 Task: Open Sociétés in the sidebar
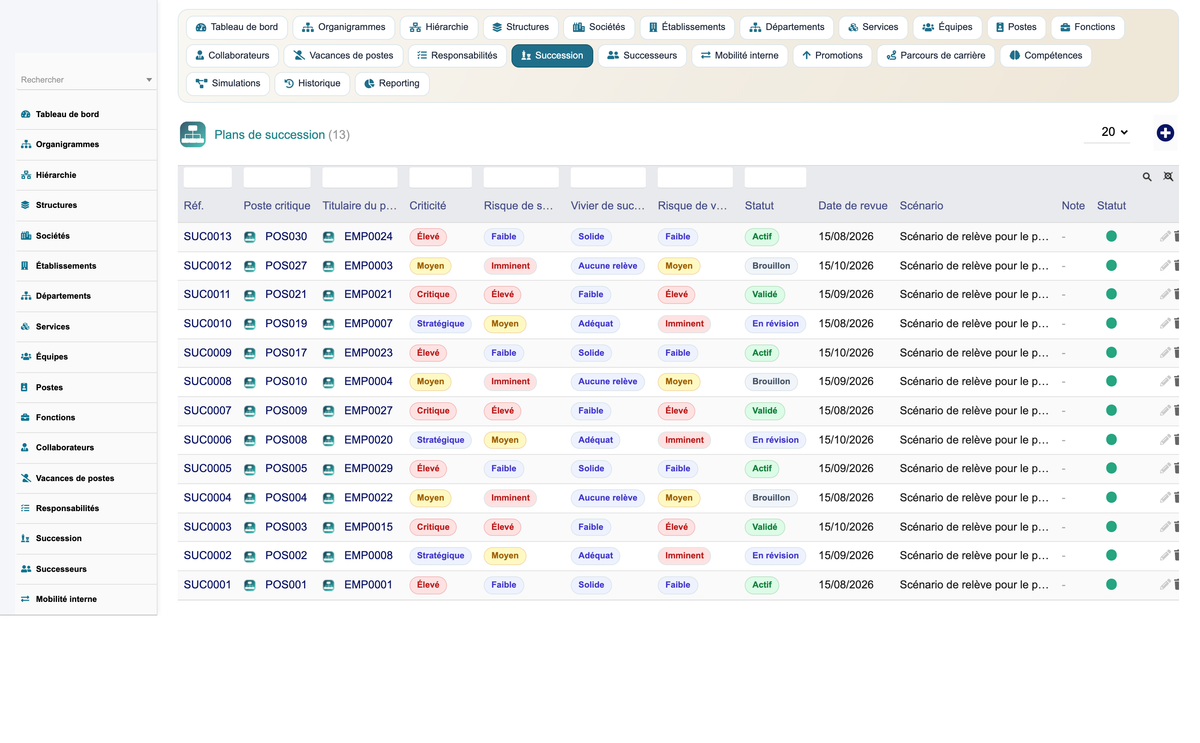pyautogui.click(x=52, y=236)
